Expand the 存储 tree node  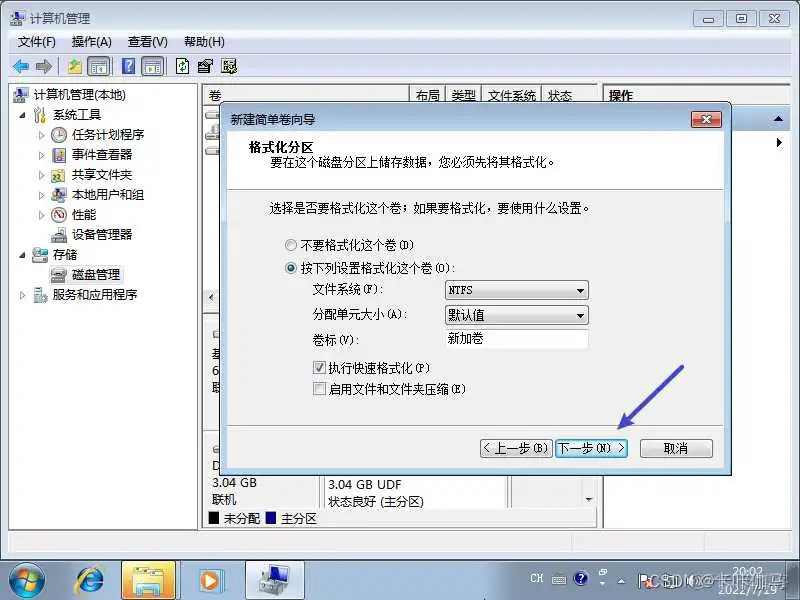pos(24,255)
